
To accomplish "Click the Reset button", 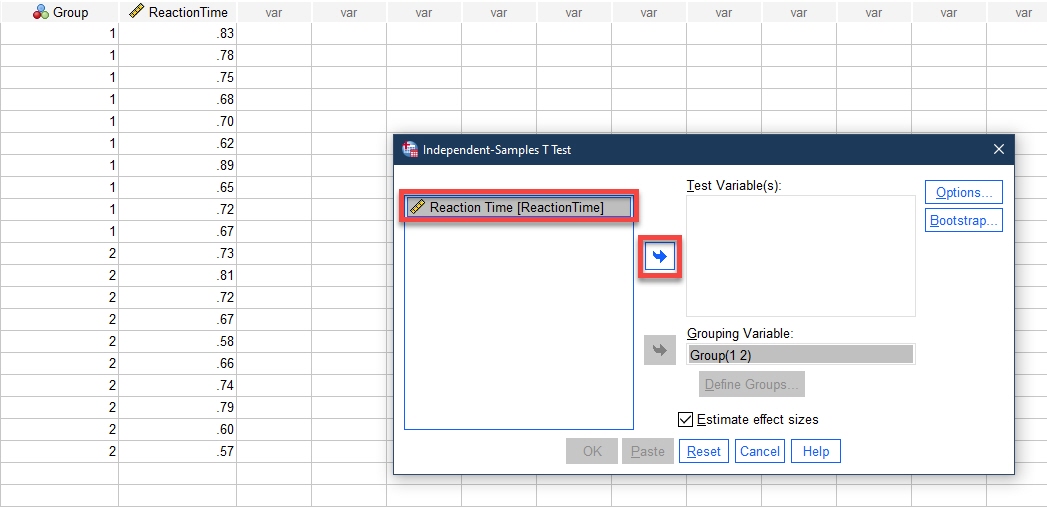I will [704, 451].
